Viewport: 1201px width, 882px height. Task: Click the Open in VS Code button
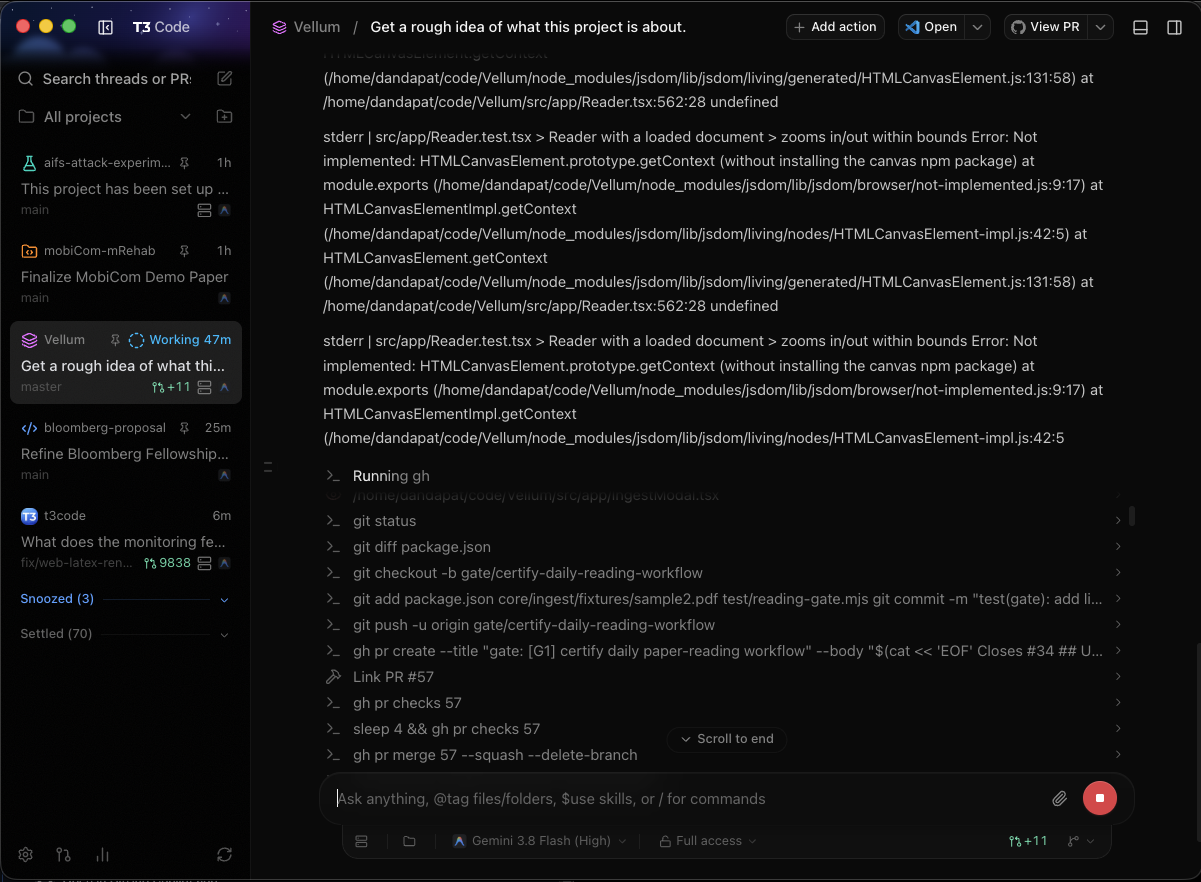(931, 27)
